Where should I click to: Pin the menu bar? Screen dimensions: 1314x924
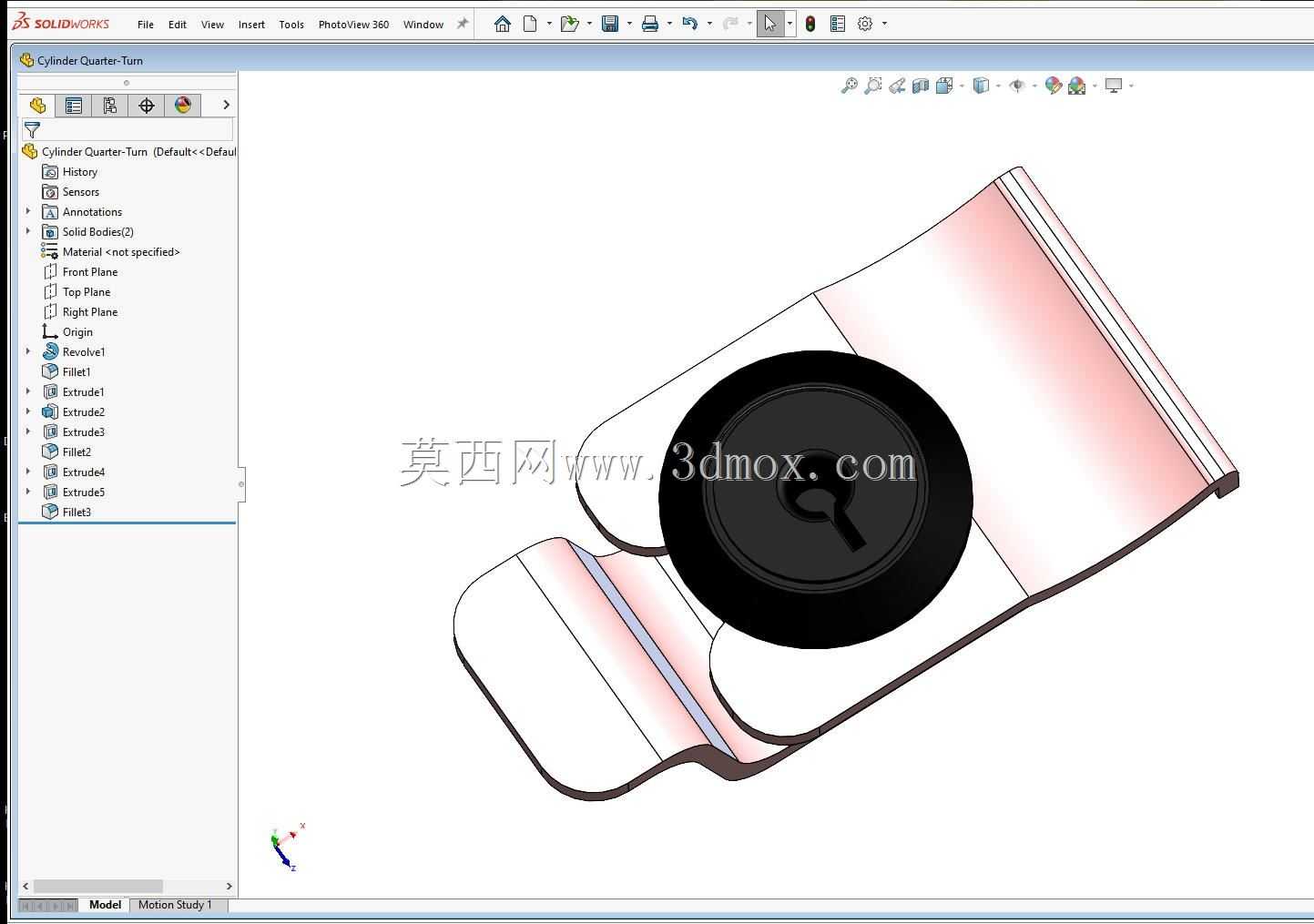click(x=463, y=24)
